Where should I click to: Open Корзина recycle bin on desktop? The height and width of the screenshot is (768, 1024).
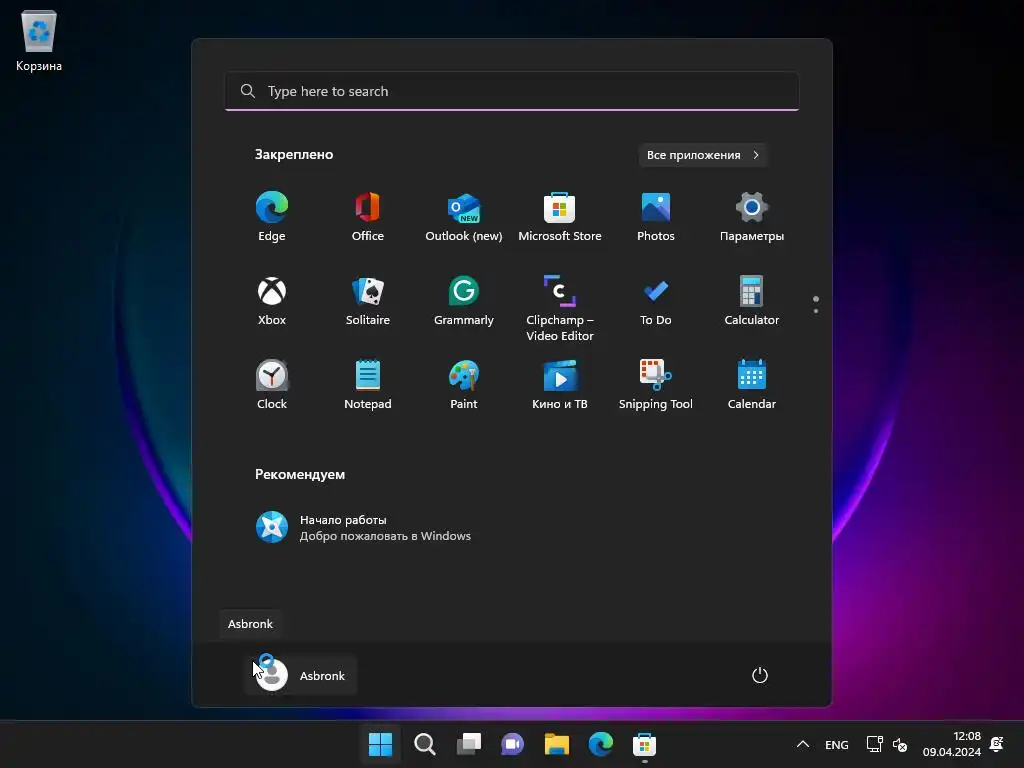pyautogui.click(x=39, y=40)
